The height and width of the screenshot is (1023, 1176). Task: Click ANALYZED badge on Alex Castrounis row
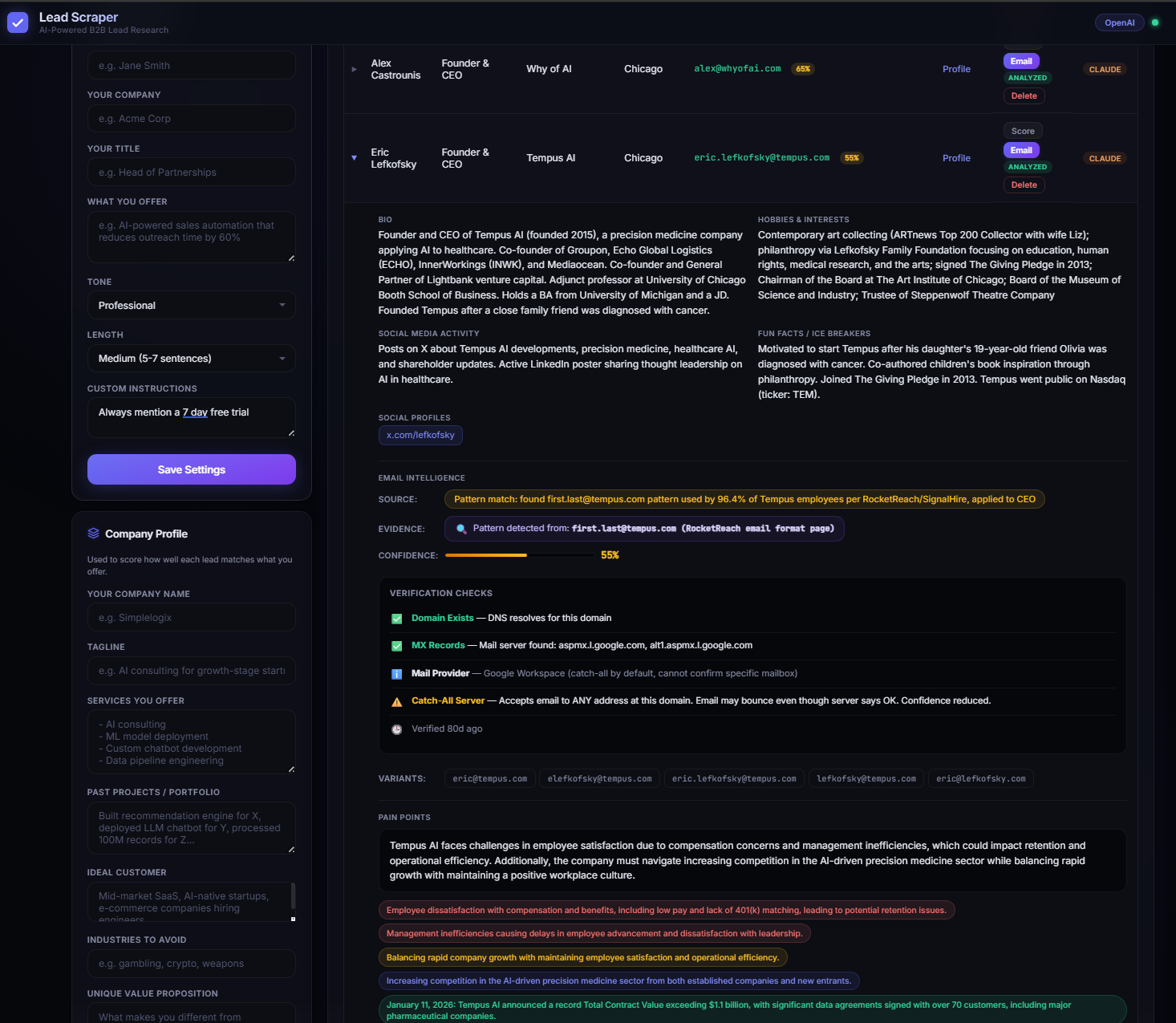click(x=1028, y=78)
